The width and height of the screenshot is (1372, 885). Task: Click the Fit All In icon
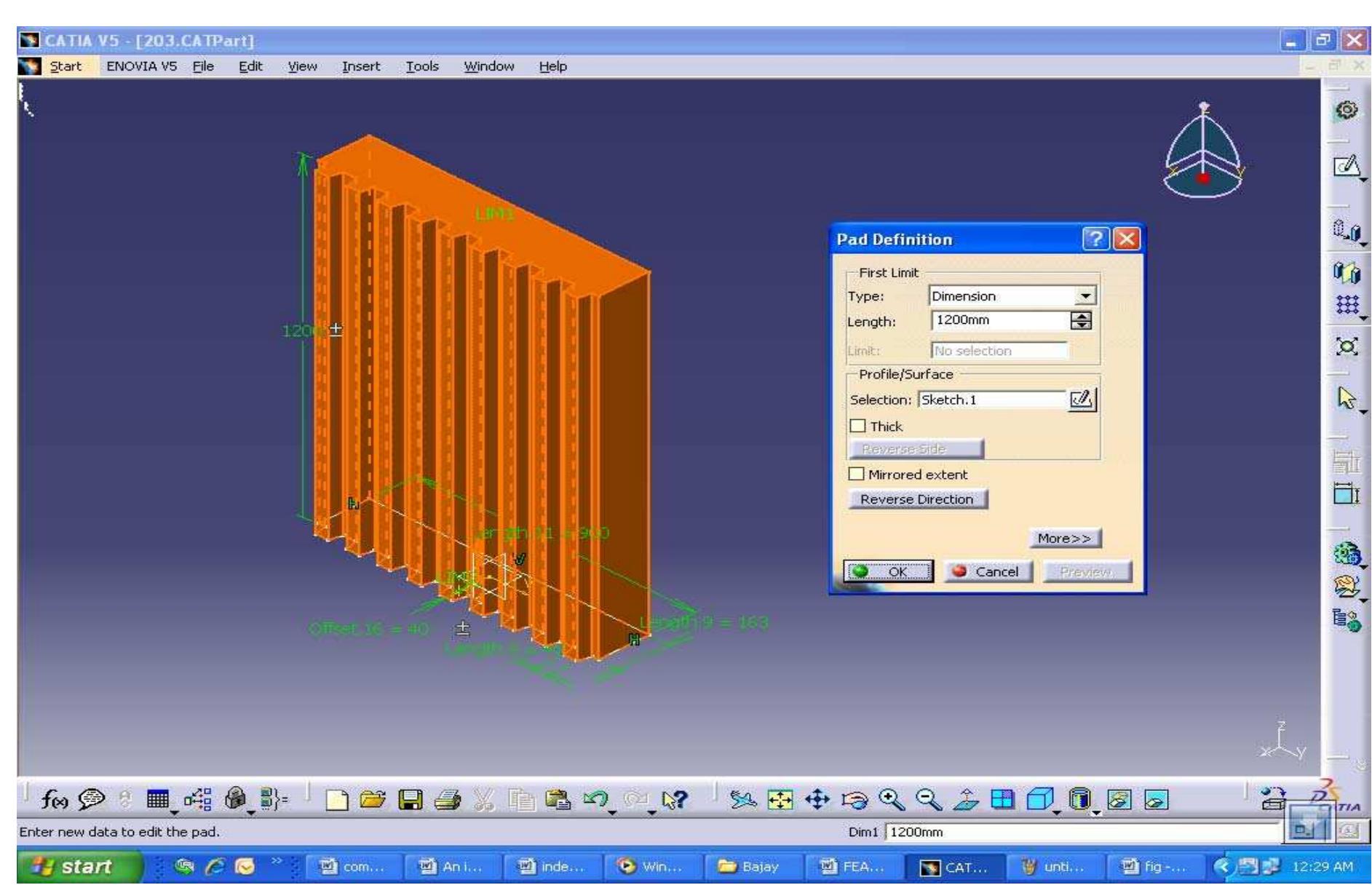click(779, 801)
